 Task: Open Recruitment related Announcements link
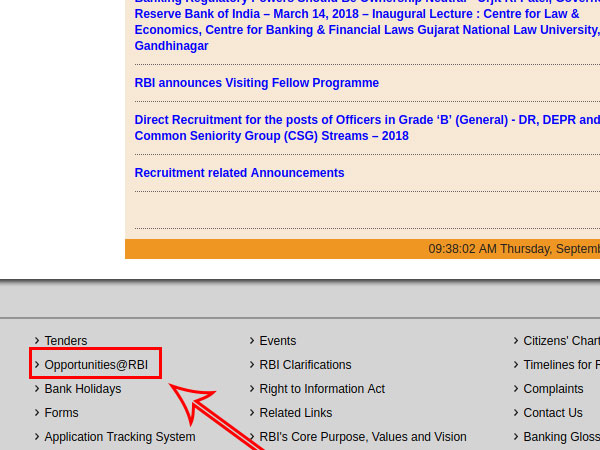pyautogui.click(x=239, y=173)
